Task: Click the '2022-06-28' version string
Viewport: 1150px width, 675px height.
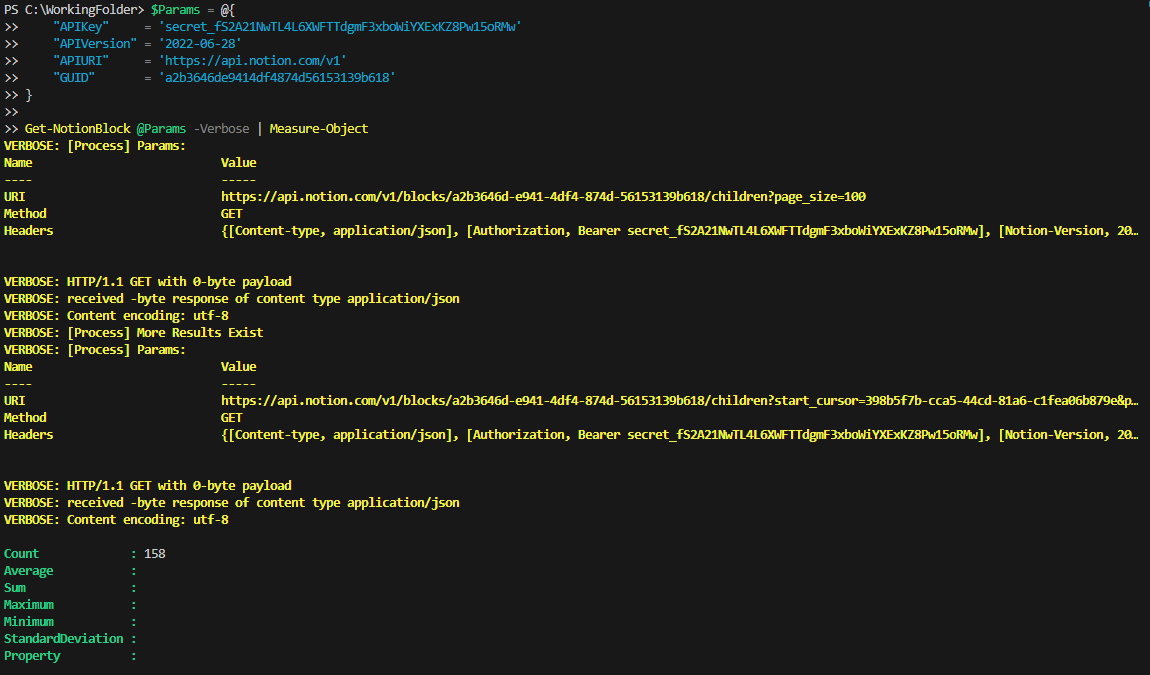Action: [200, 44]
